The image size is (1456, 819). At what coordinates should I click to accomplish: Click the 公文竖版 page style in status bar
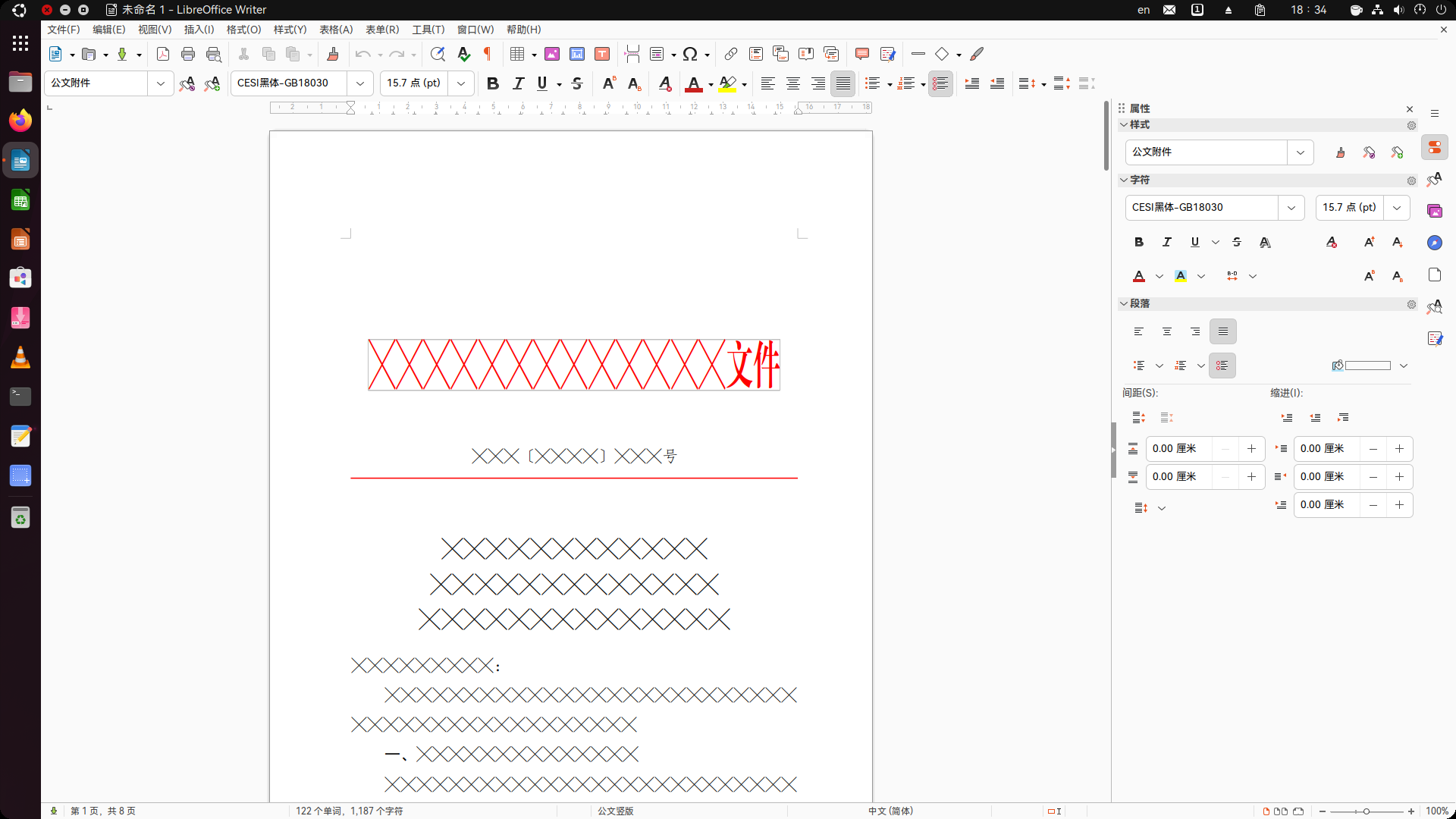click(x=615, y=811)
